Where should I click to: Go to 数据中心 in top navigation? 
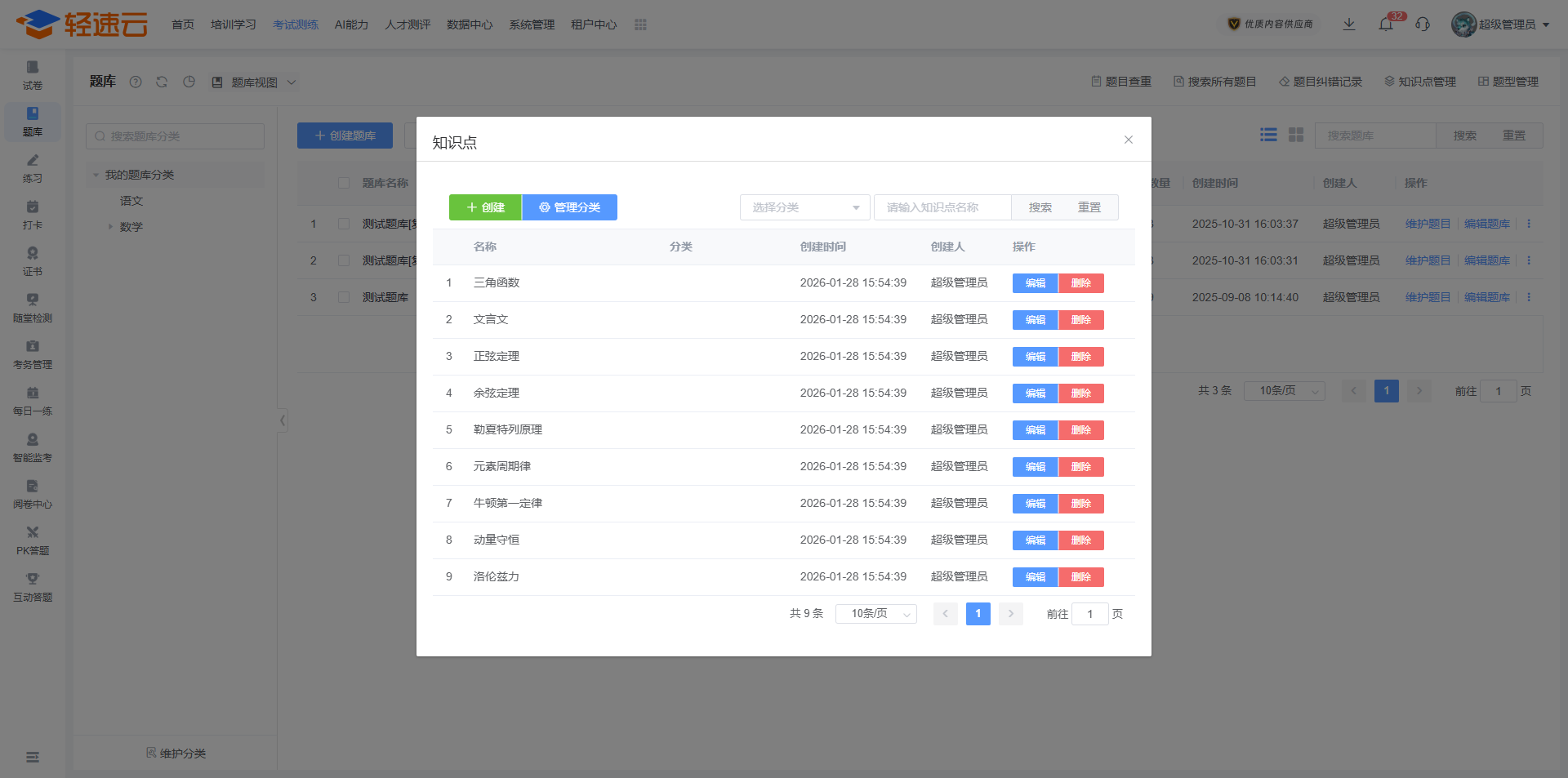tap(469, 24)
